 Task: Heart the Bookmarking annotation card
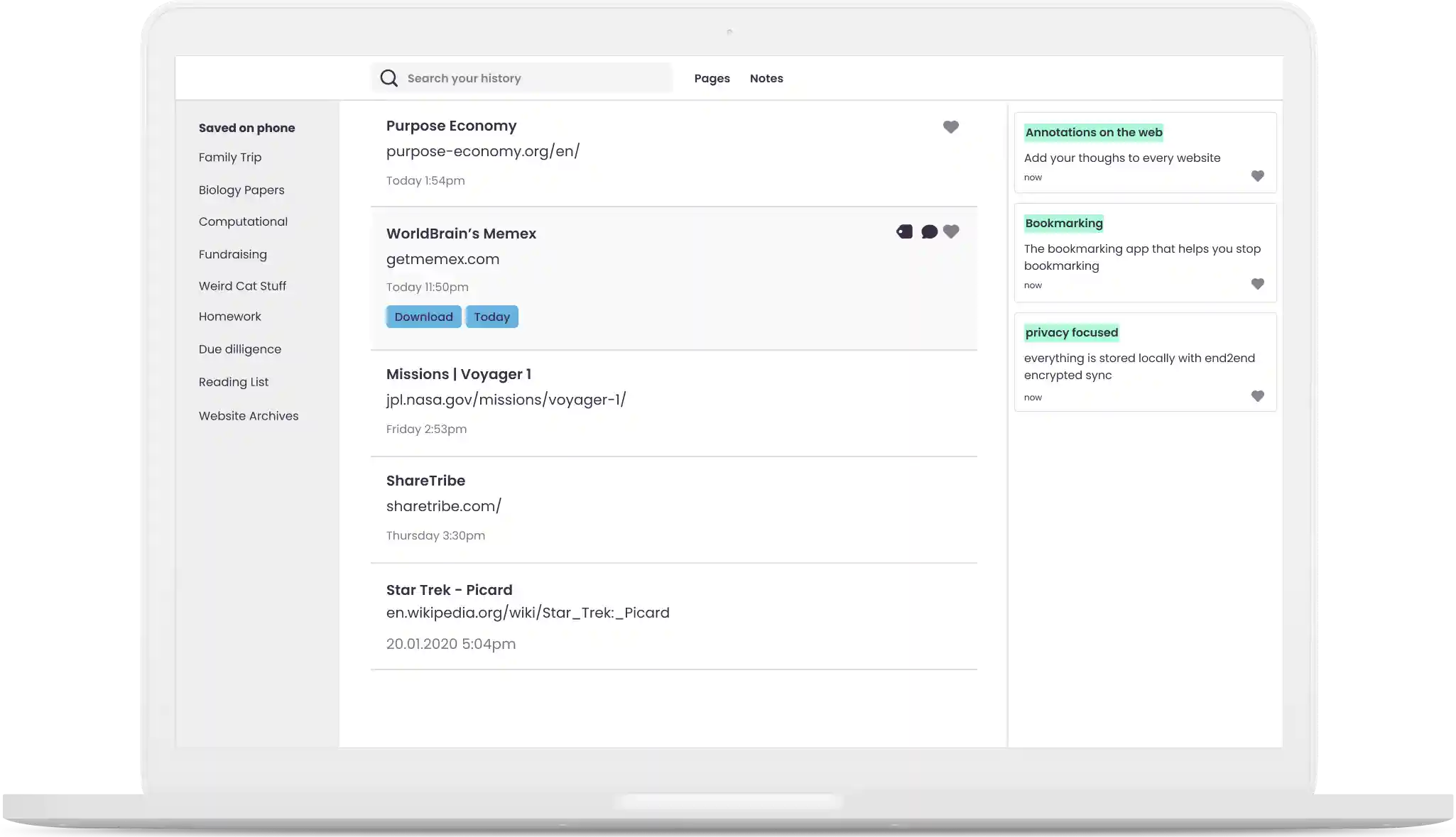[x=1257, y=284]
